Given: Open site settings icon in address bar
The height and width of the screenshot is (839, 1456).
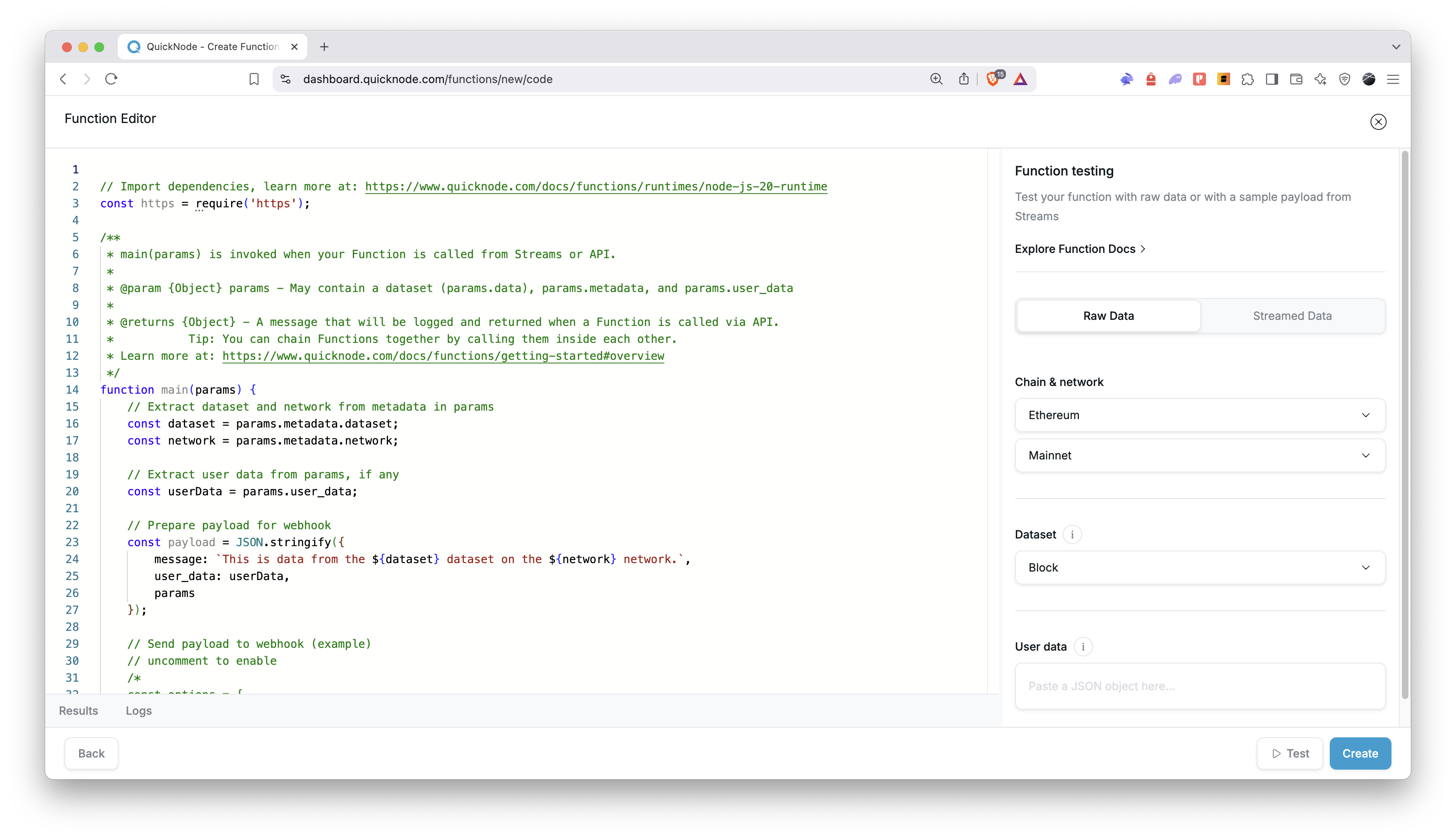Looking at the screenshot, I should point(285,79).
